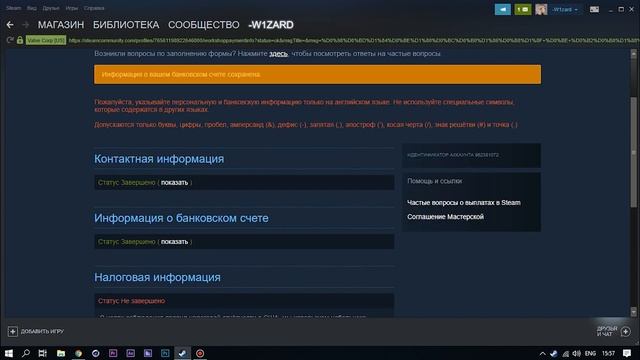Viewport: 640px width, 360px height.
Task: Open the Справка menu
Action: [x=94, y=8]
